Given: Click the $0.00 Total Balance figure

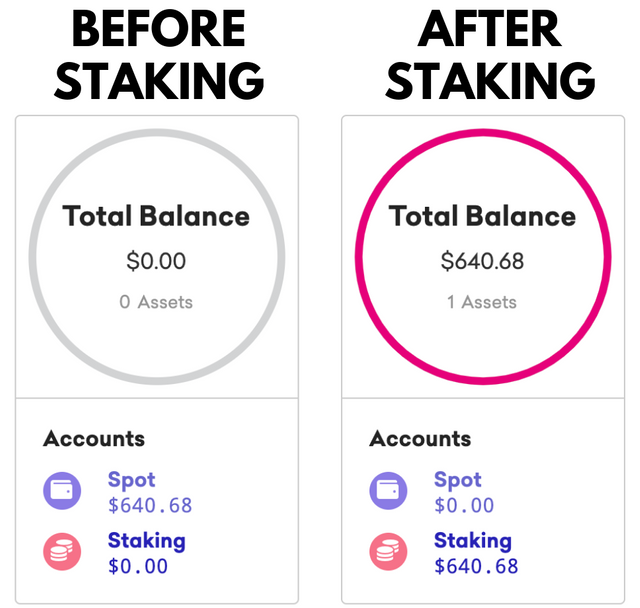Looking at the screenshot, I should point(156,261).
